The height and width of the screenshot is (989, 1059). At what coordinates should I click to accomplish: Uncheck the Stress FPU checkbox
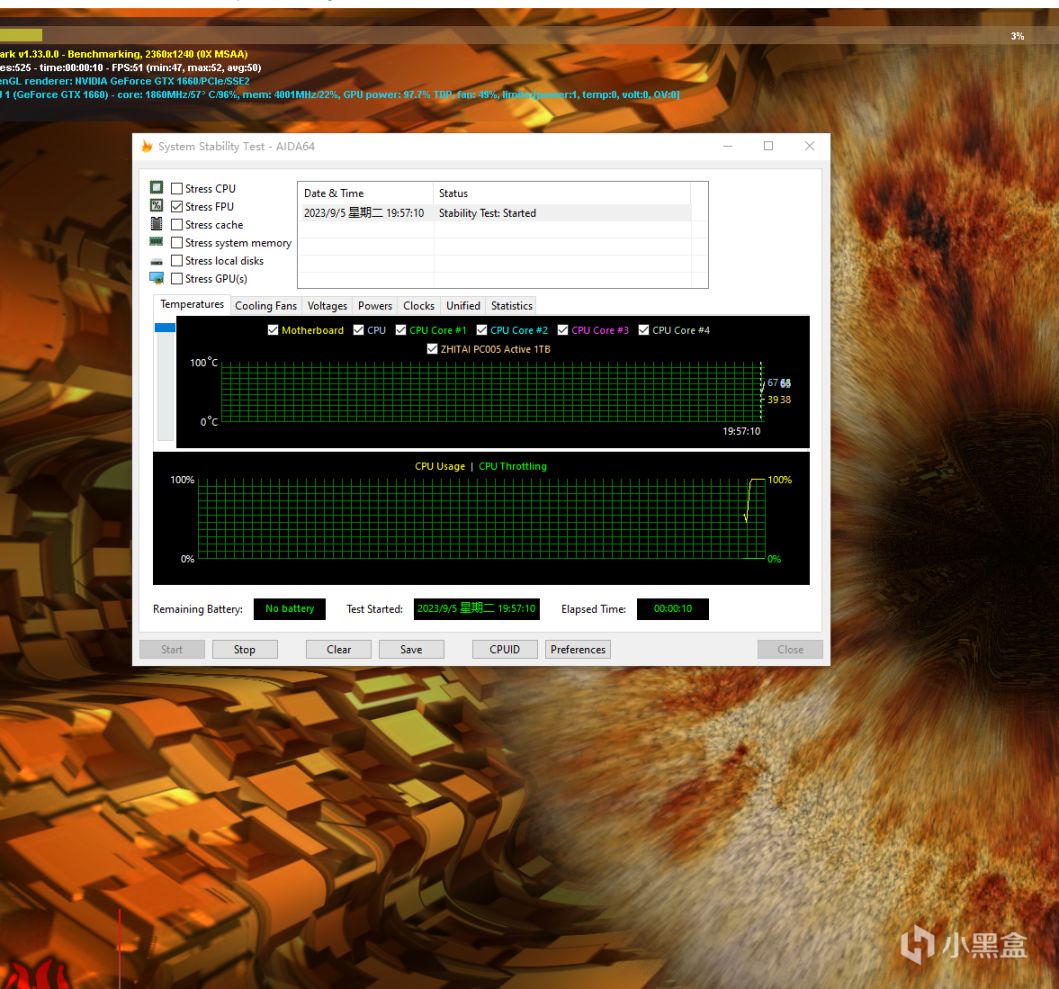click(x=177, y=207)
